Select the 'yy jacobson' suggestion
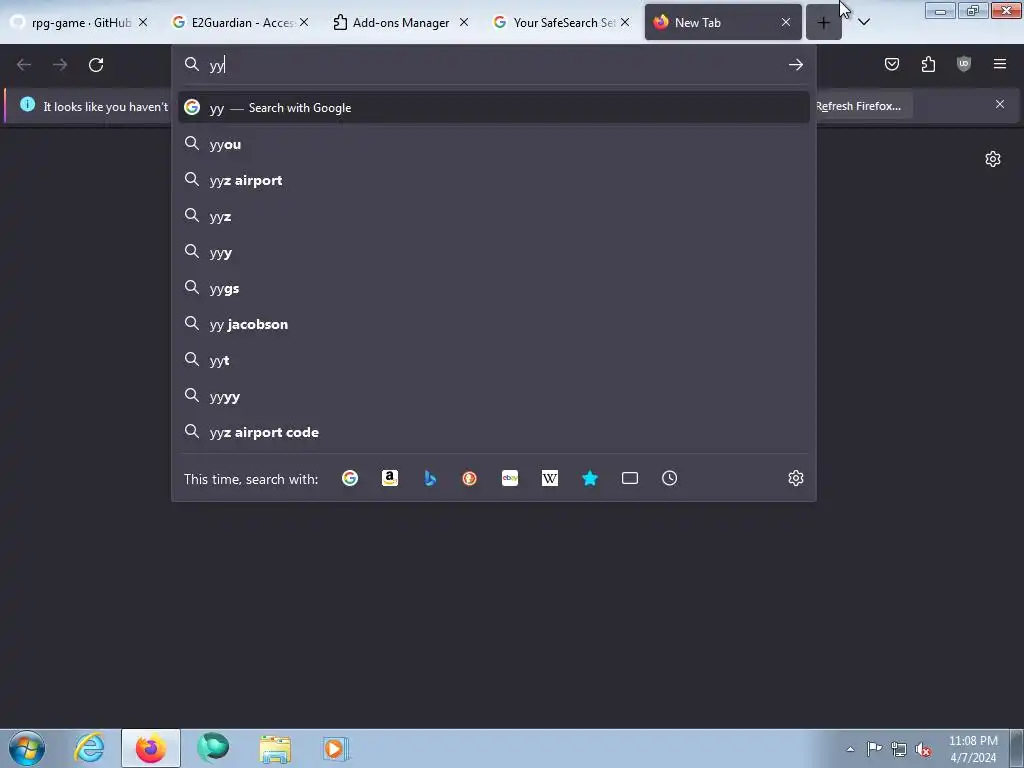This screenshot has width=1024, height=768. point(494,324)
